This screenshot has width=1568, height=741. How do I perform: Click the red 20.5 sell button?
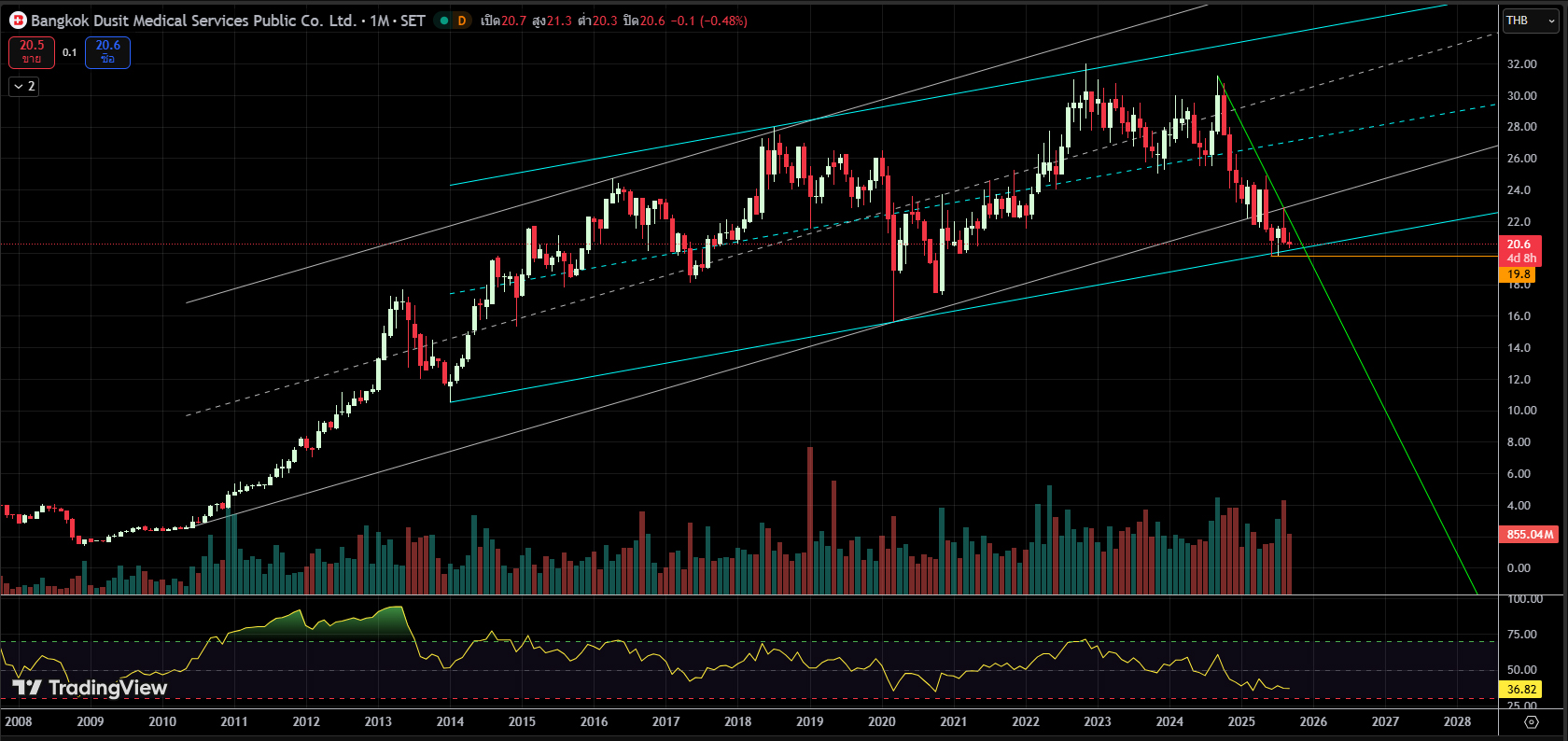[32, 52]
